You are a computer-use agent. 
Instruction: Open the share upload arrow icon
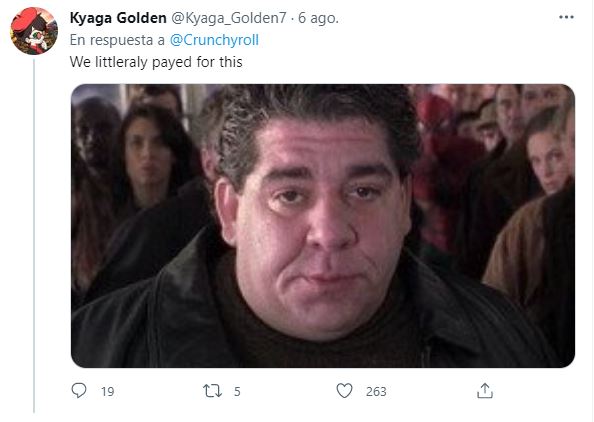tap(485, 391)
